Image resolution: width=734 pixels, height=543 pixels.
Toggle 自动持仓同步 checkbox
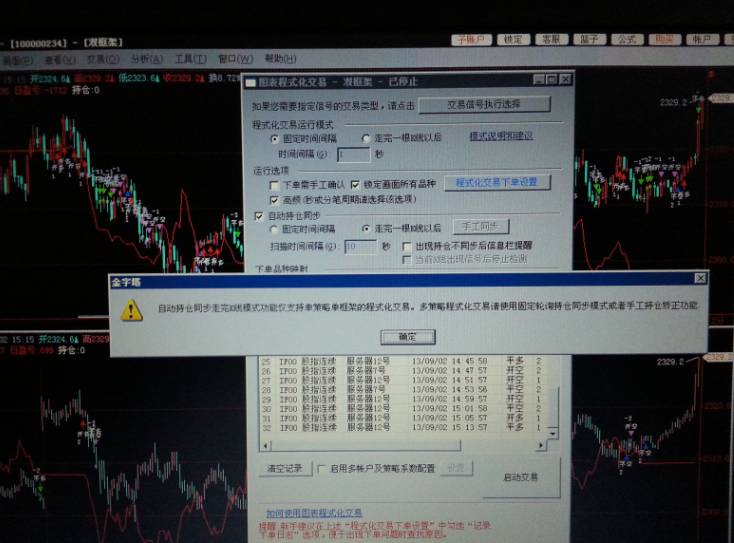259,216
